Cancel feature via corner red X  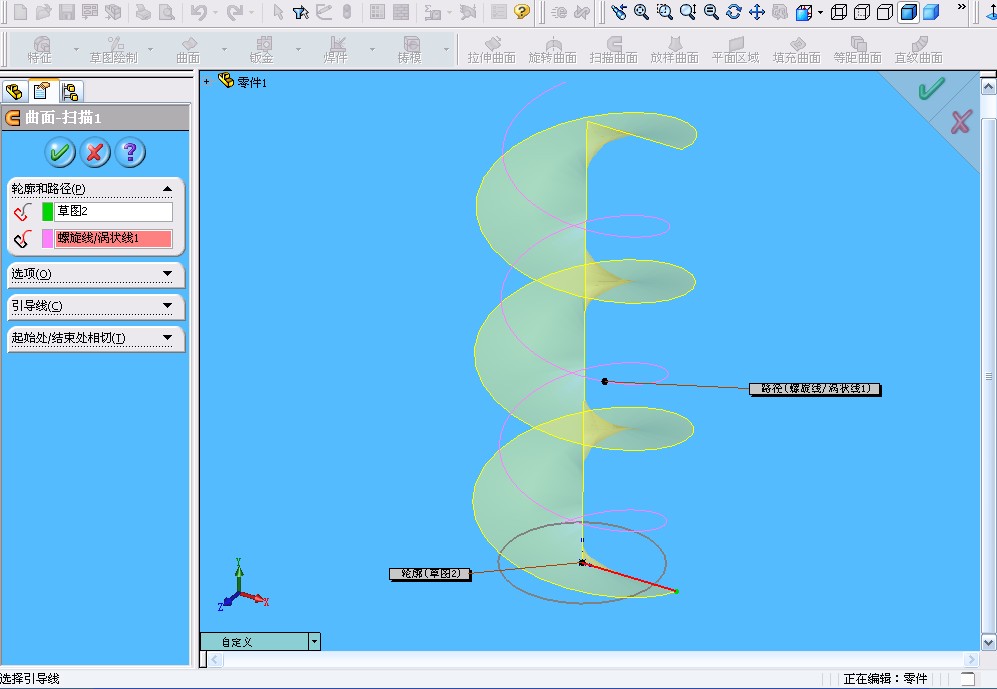[961, 121]
